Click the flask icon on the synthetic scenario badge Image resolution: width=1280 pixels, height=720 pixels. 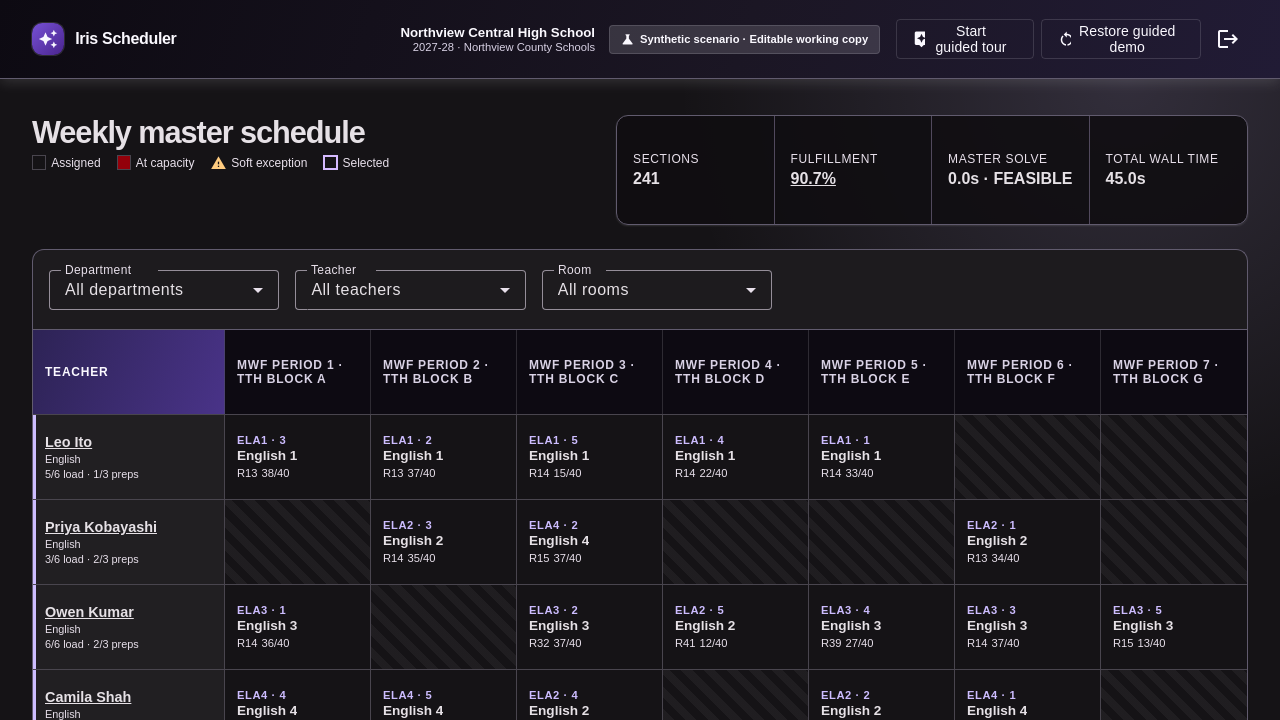click(627, 40)
